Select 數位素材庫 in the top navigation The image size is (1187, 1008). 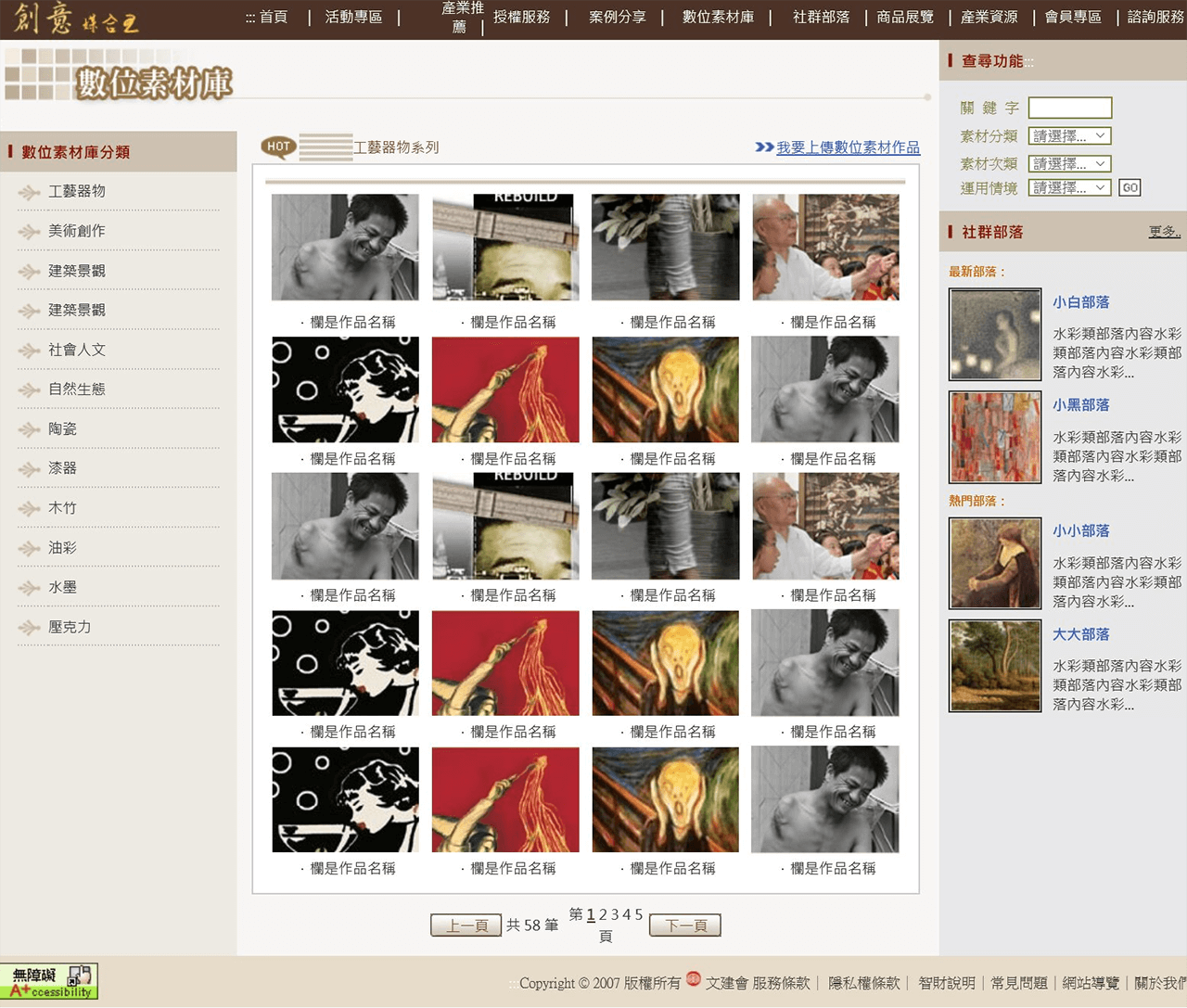[x=718, y=18]
